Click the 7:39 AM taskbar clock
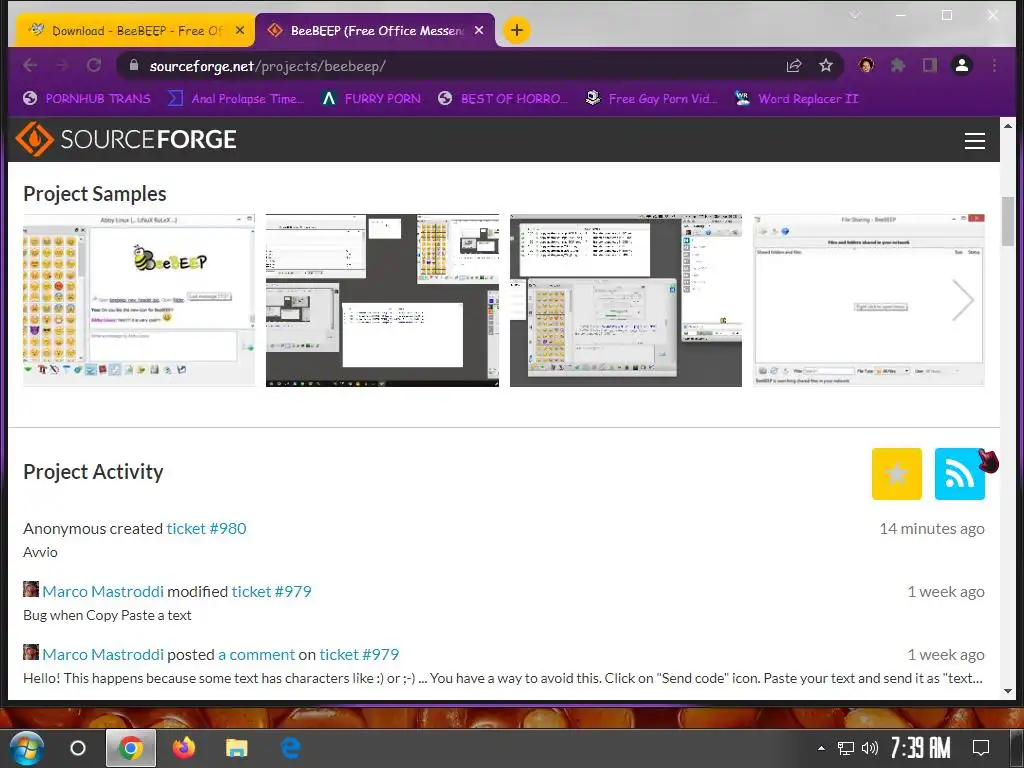Image resolution: width=1024 pixels, height=768 pixels. 920,747
